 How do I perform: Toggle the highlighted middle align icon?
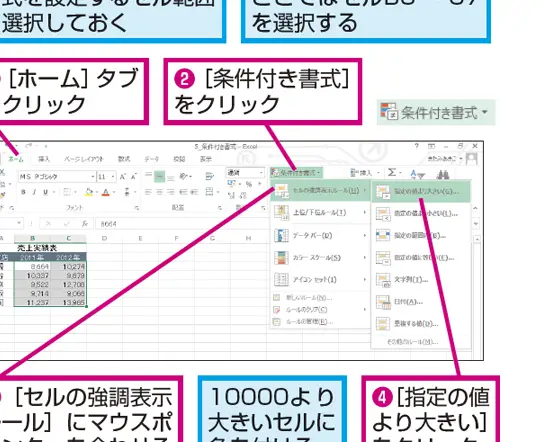159,177
